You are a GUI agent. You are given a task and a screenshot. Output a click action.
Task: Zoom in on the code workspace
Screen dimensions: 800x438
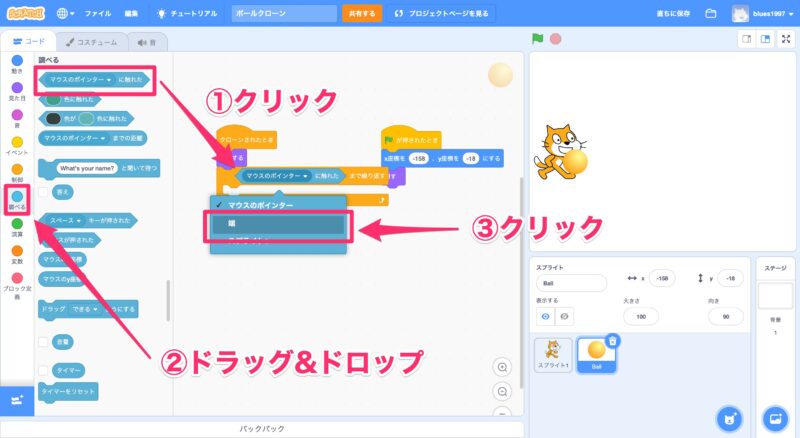click(503, 367)
